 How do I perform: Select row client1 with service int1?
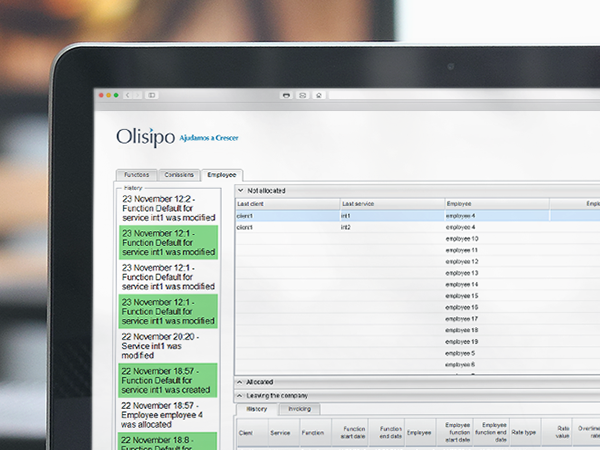(417, 216)
